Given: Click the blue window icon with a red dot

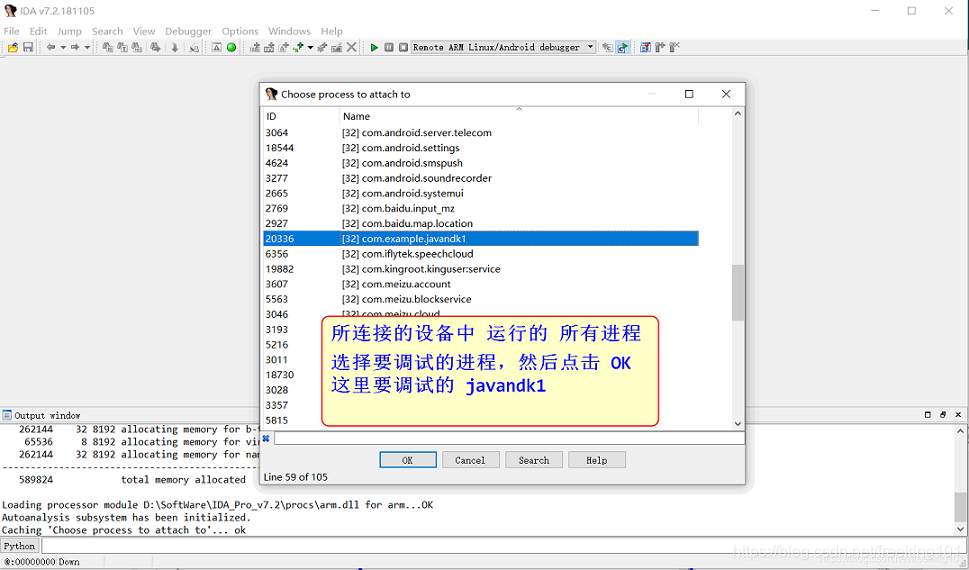Looking at the screenshot, I should click(645, 47).
